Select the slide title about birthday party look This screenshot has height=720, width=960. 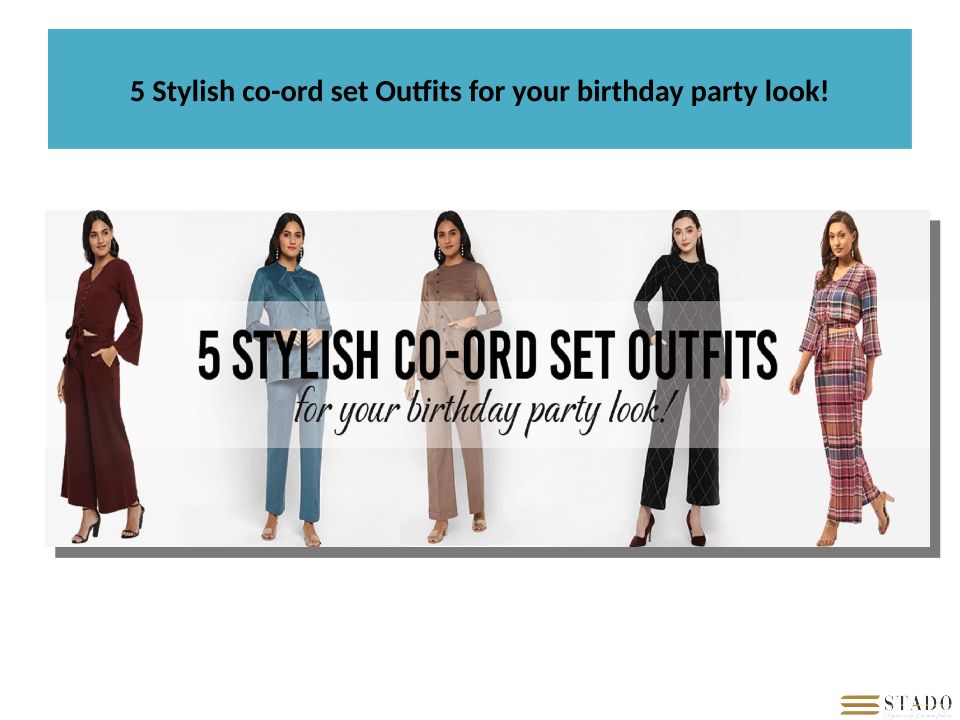pos(479,92)
